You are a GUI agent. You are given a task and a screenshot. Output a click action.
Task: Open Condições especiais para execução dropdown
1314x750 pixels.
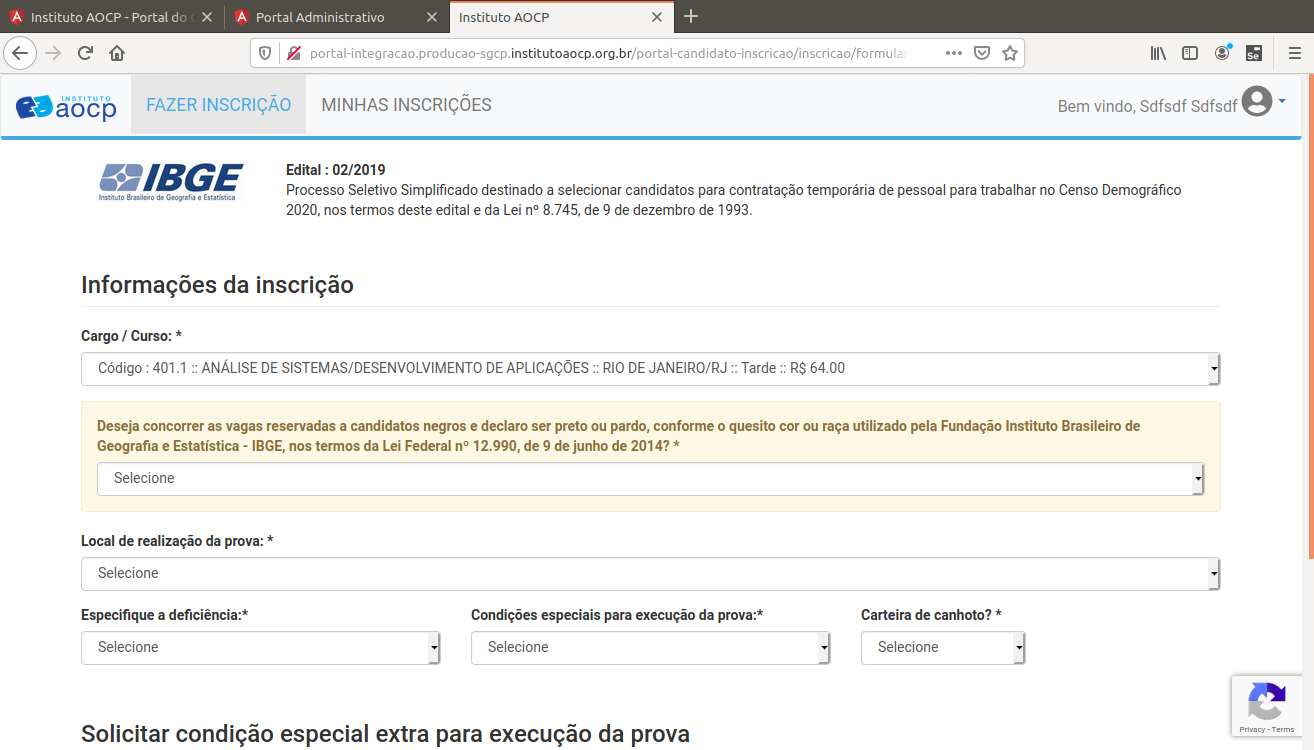650,647
